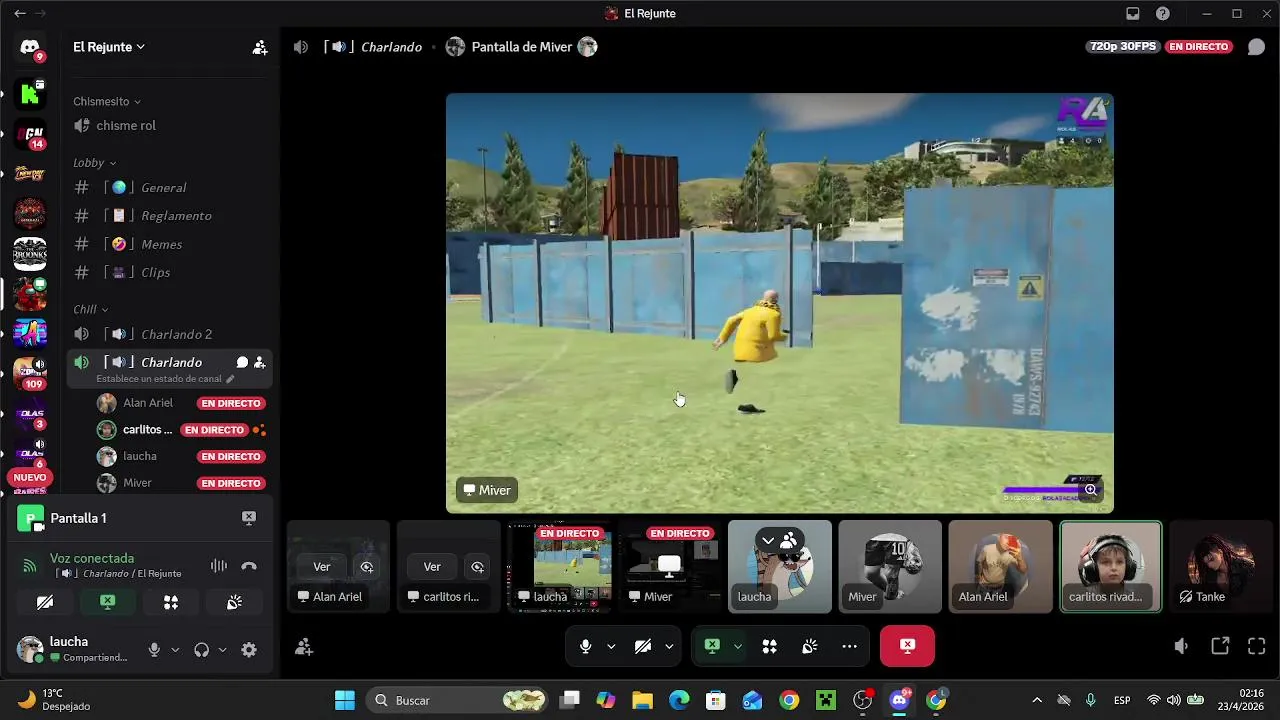Screen dimensions: 1280x720
Task: Select Tanke participant tile
Action: click(1222, 566)
